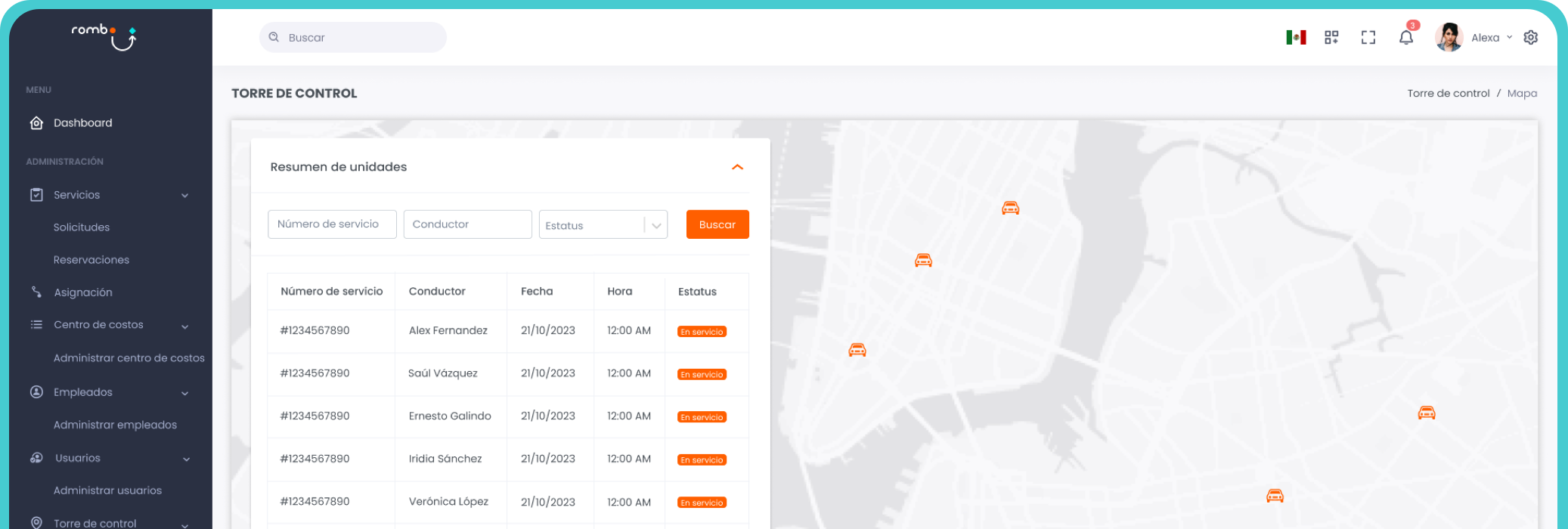Click the magnifier icon in search bar

[274, 37]
